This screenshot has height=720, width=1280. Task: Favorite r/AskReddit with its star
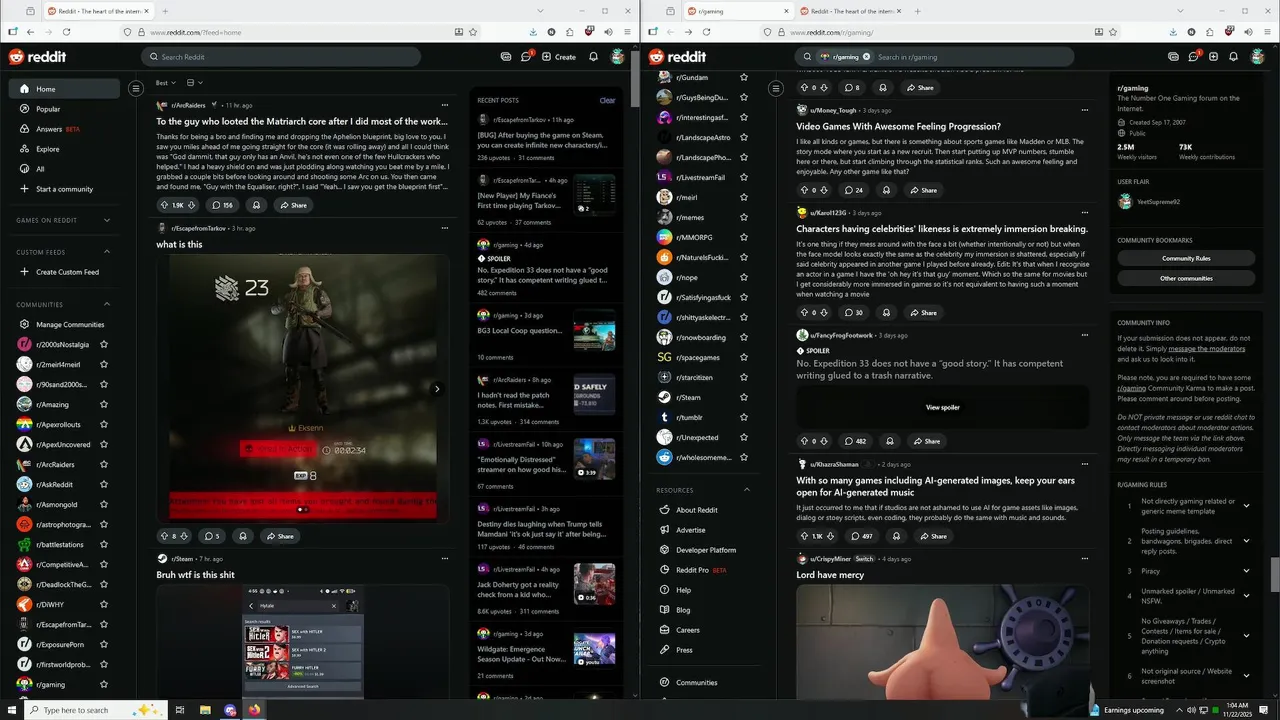tap(104, 485)
